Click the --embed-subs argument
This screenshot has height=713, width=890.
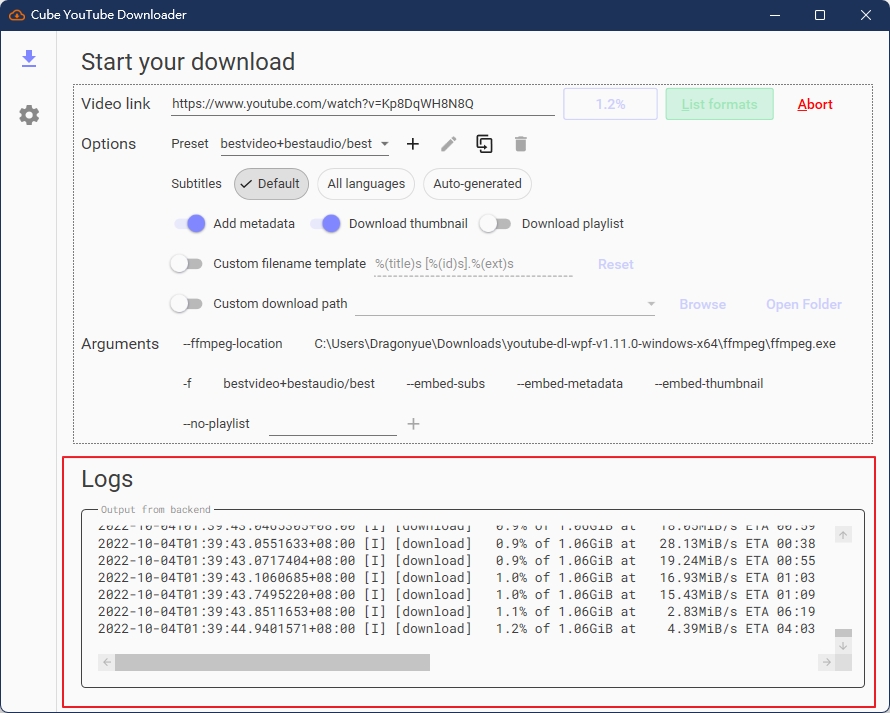pos(446,384)
